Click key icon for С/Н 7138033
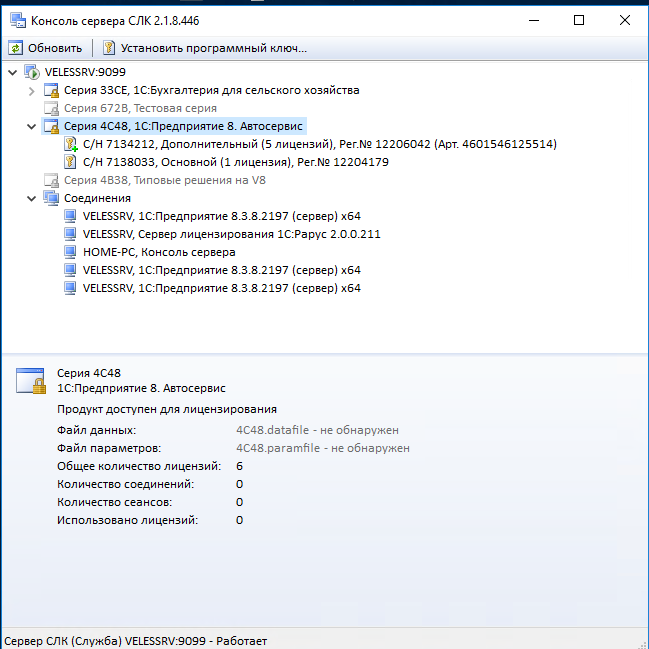The height and width of the screenshot is (649, 649). 70,162
